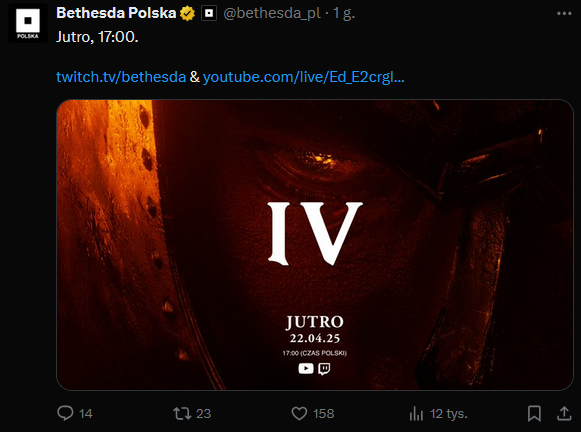The width and height of the screenshot is (581, 432).
Task: Click the reply speech bubble icon
Action: click(65, 413)
